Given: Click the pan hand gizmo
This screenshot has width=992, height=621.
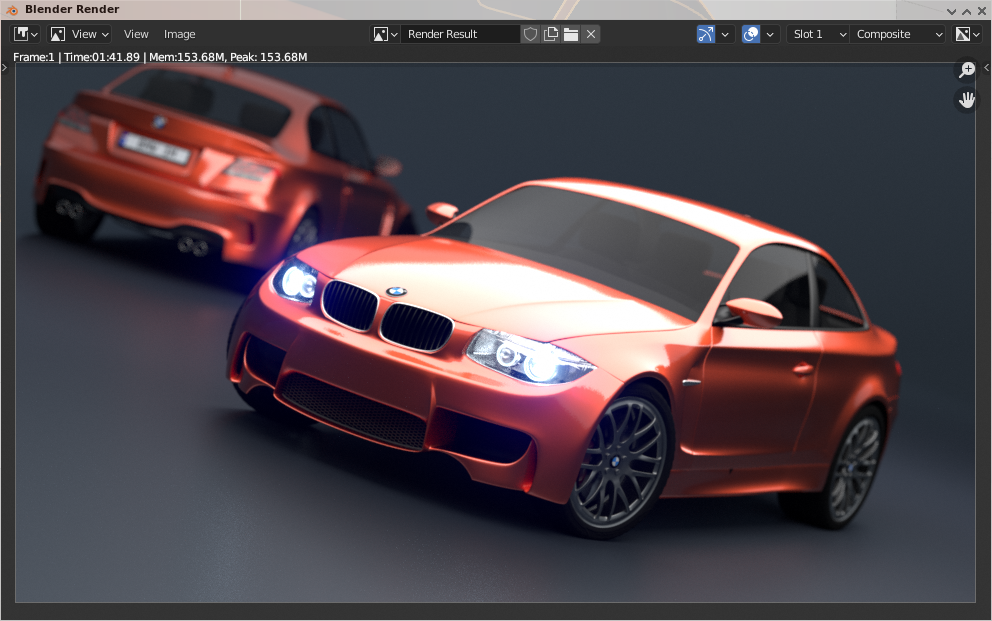Looking at the screenshot, I should tap(967, 100).
